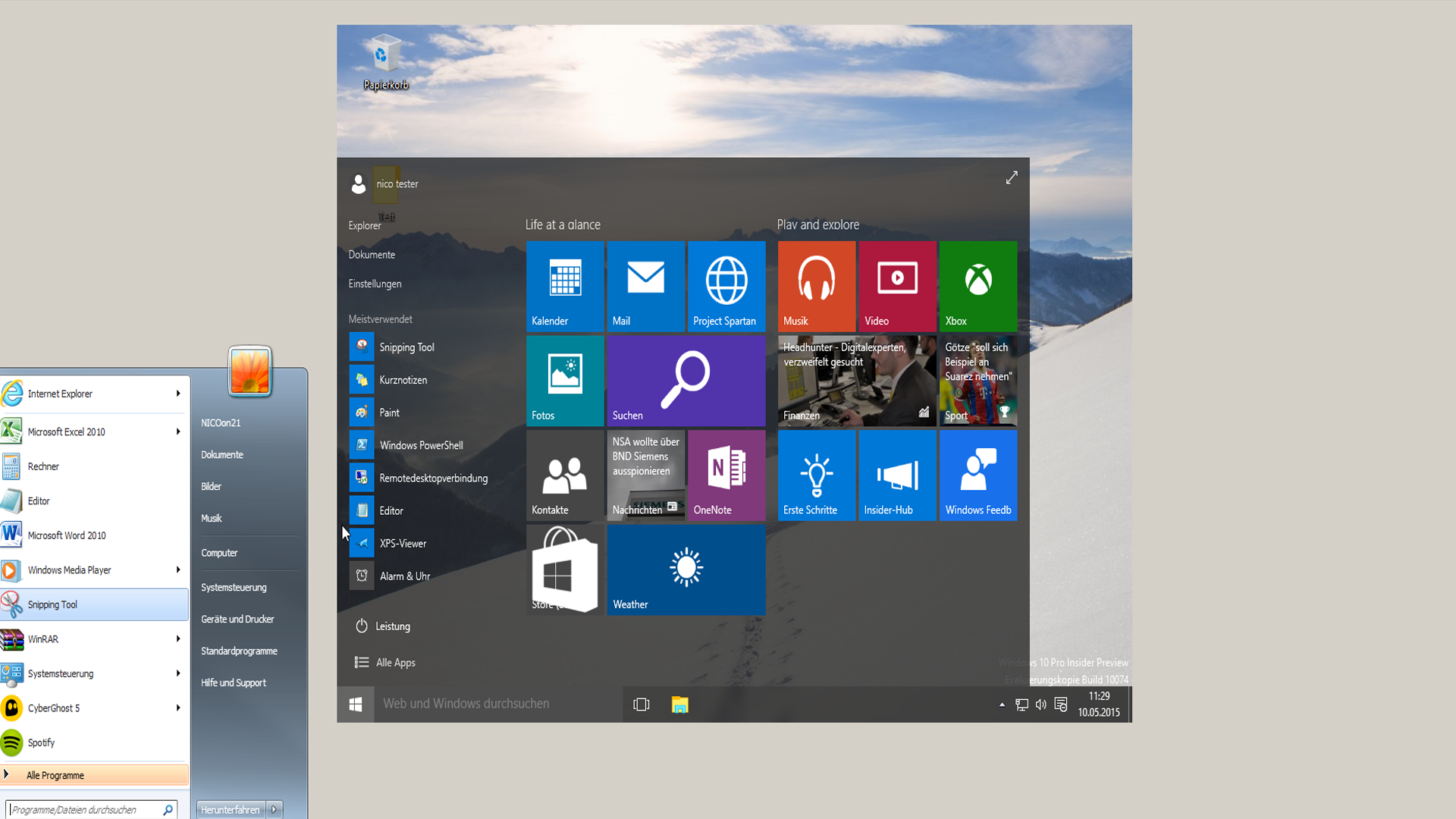Open Hilfe und Support link
Image resolution: width=1456 pixels, height=819 pixels.
click(x=233, y=683)
